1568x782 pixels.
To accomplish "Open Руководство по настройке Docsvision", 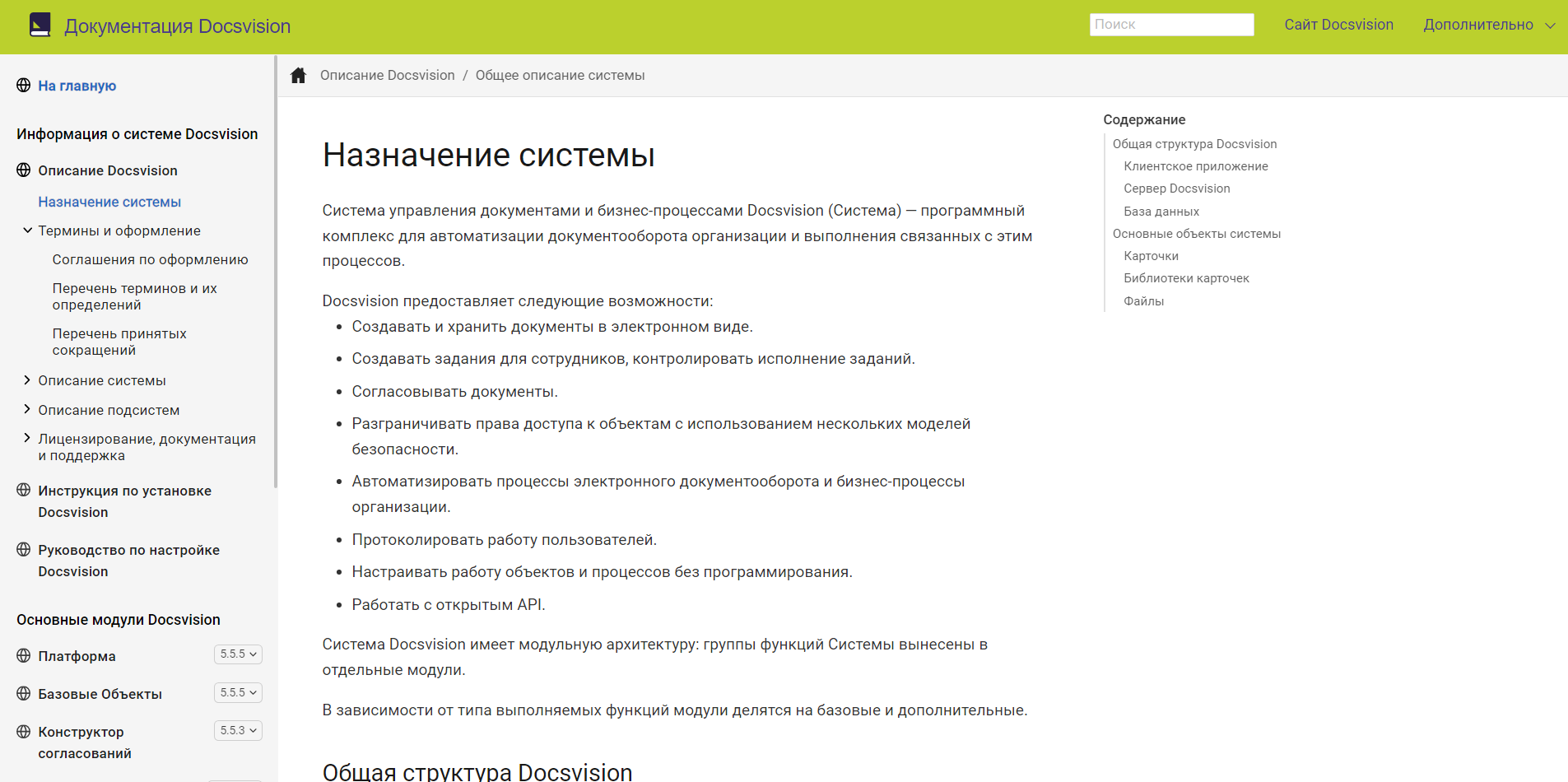I will [128, 561].
